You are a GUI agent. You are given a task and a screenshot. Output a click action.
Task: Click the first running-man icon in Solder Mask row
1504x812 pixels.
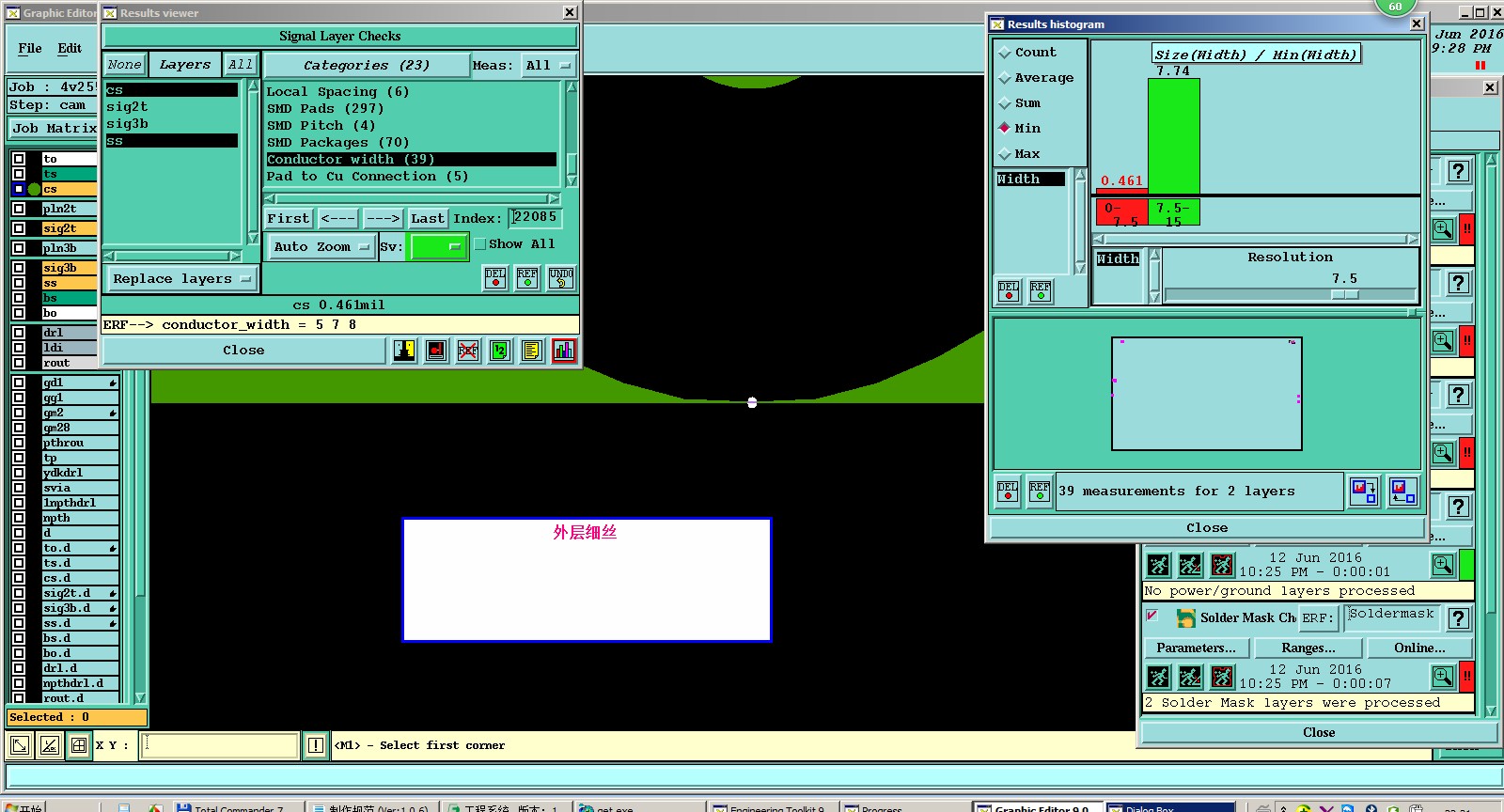[1159, 677]
